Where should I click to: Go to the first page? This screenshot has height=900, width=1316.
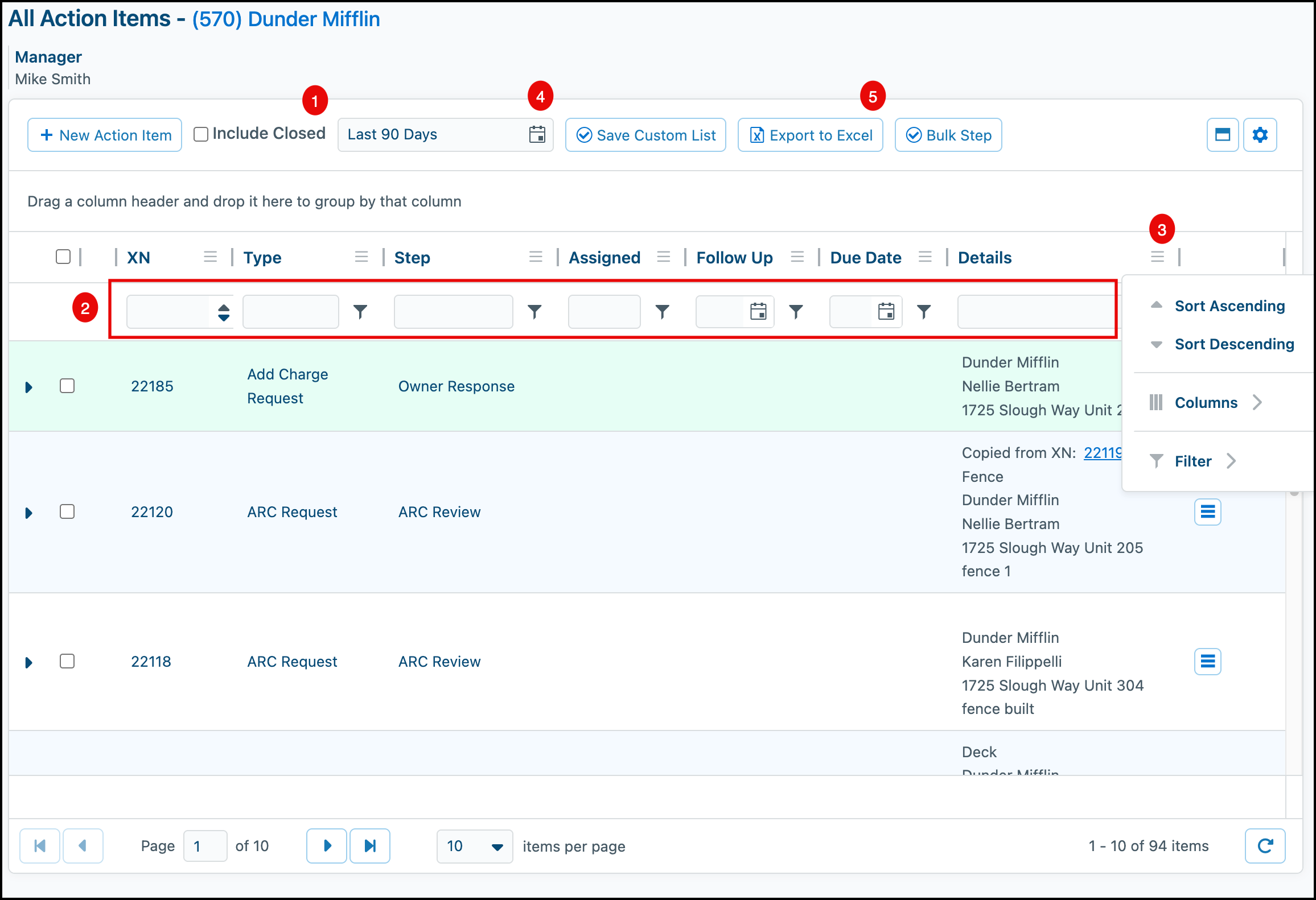[x=40, y=846]
